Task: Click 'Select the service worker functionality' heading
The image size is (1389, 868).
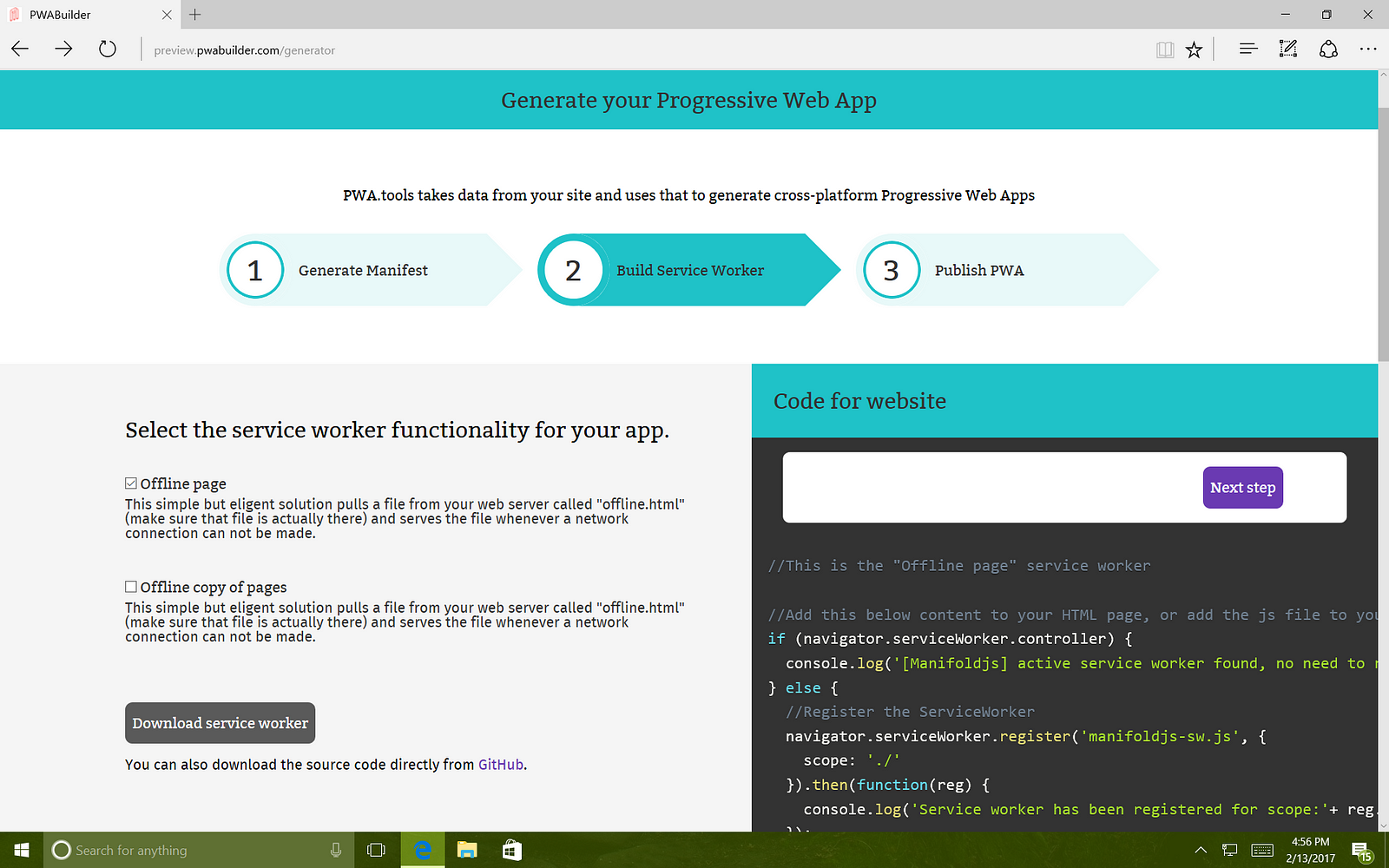Action: [397, 431]
